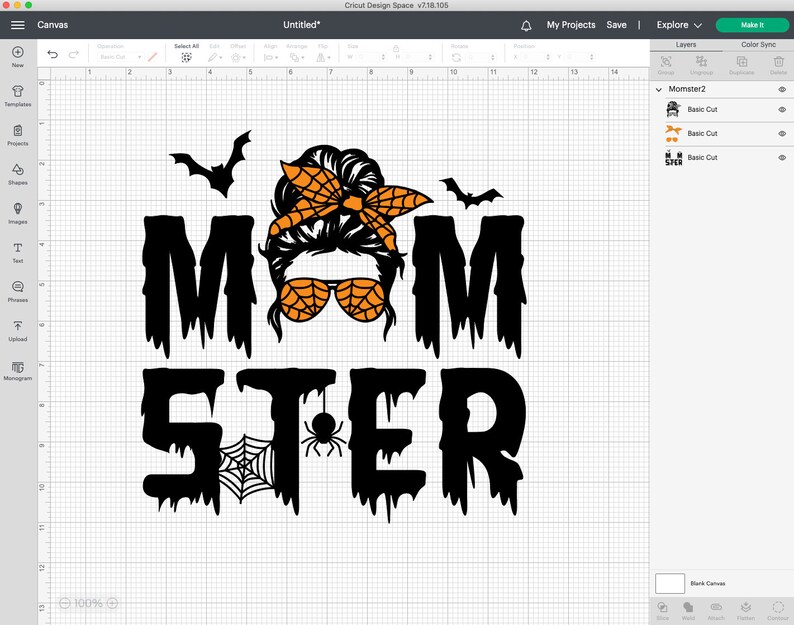Open the Arrange dropdown

point(297,57)
